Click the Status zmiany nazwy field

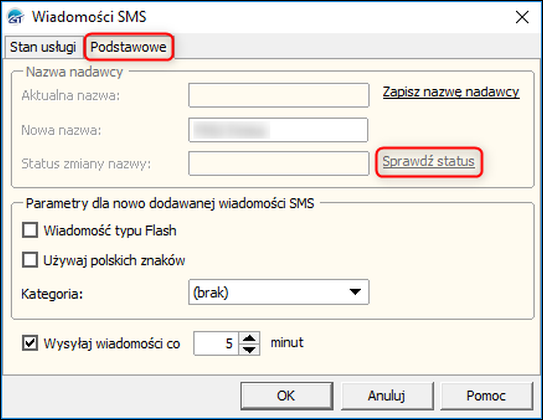[279, 163]
